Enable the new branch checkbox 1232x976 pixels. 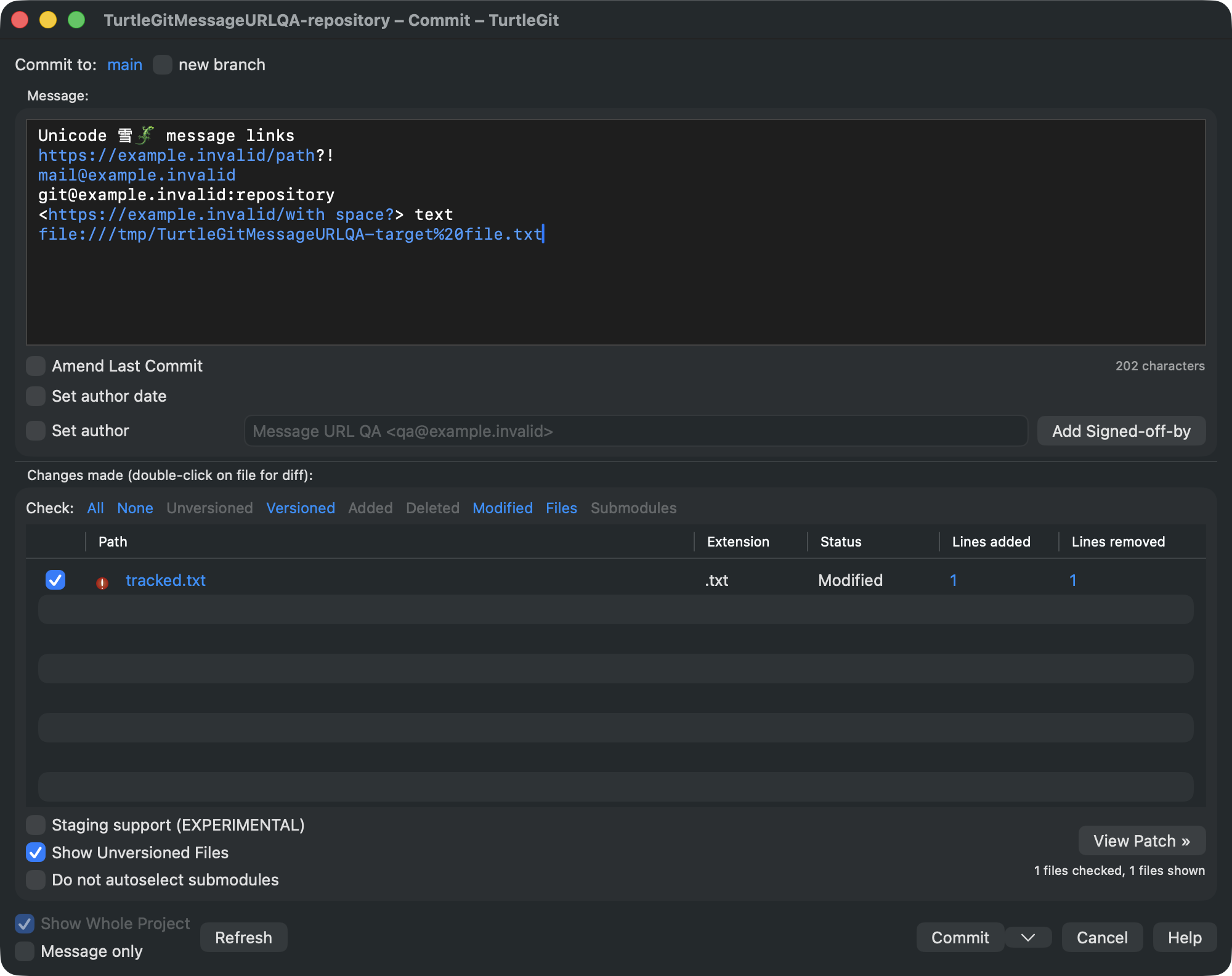pyautogui.click(x=163, y=65)
